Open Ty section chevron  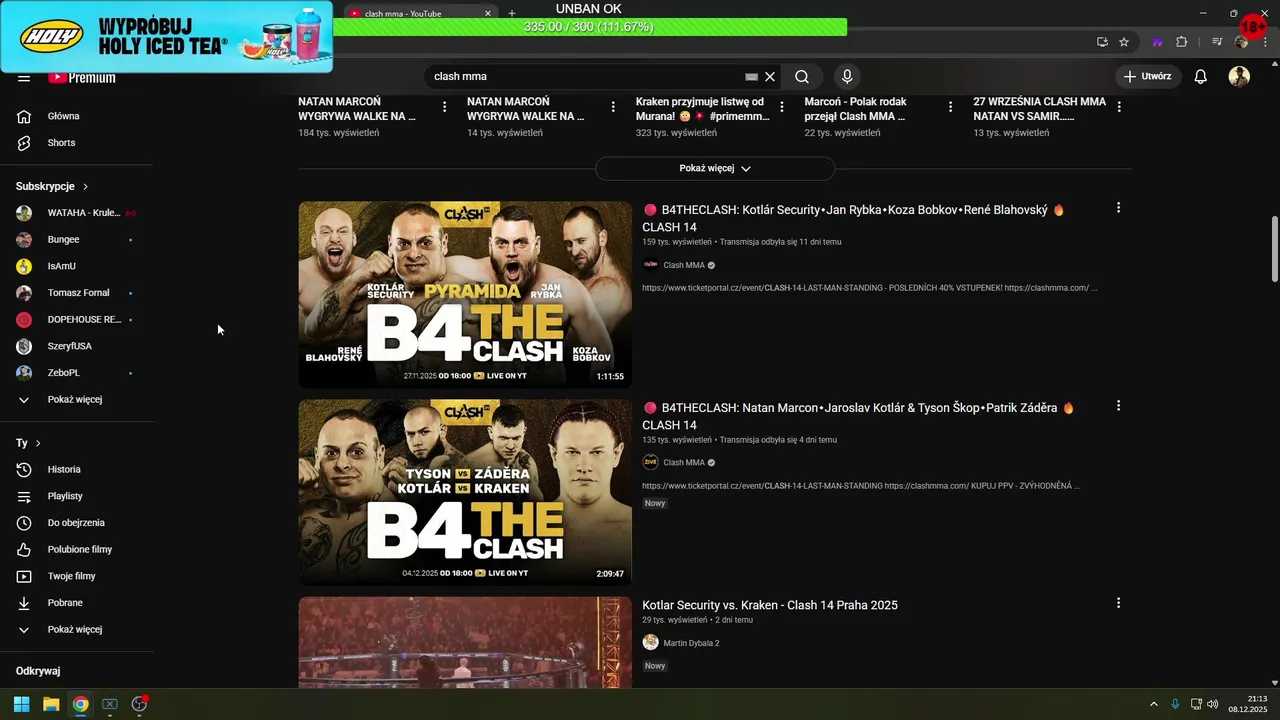point(38,443)
